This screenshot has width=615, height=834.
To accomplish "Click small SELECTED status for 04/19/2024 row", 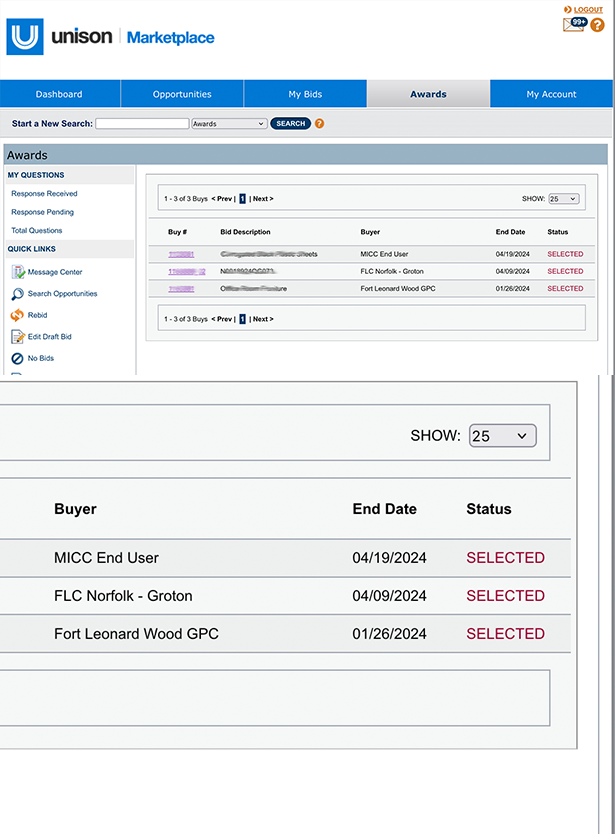I will pos(565,254).
